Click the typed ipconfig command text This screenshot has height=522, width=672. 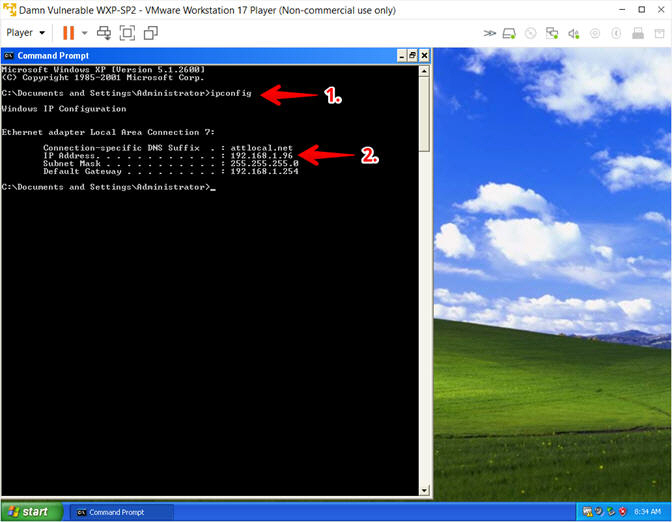coord(231,93)
